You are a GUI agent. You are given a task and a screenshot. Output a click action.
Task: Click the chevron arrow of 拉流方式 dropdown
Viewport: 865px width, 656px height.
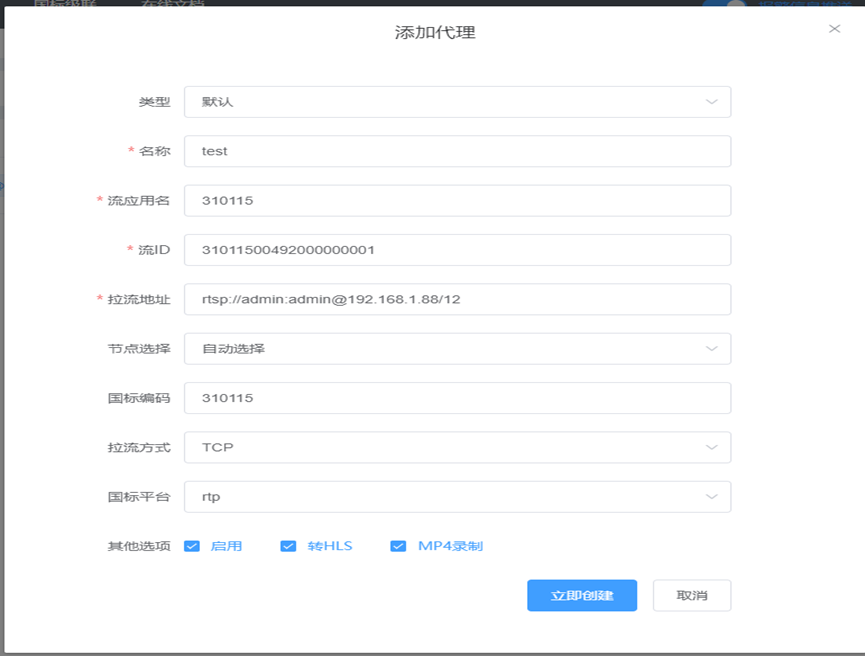point(712,447)
